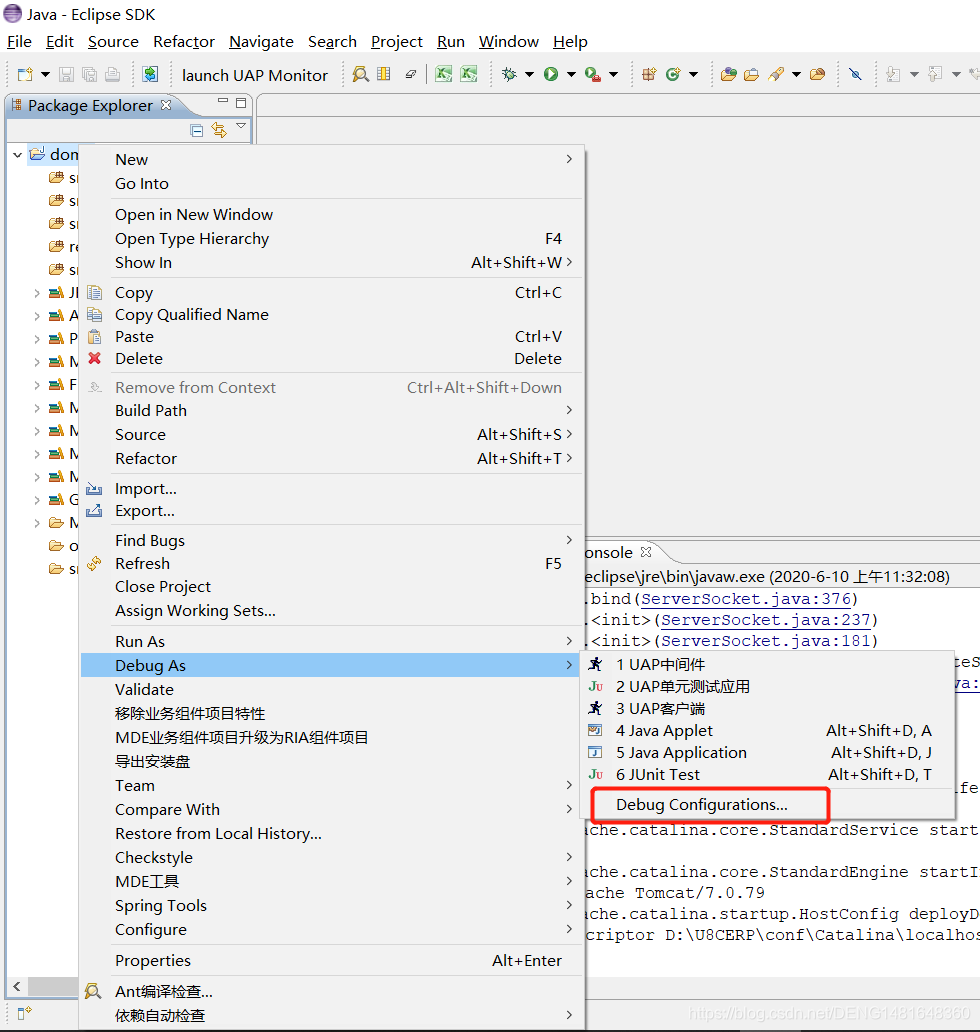Open the Navigate menu
The height and width of the screenshot is (1032, 980).
point(261,41)
